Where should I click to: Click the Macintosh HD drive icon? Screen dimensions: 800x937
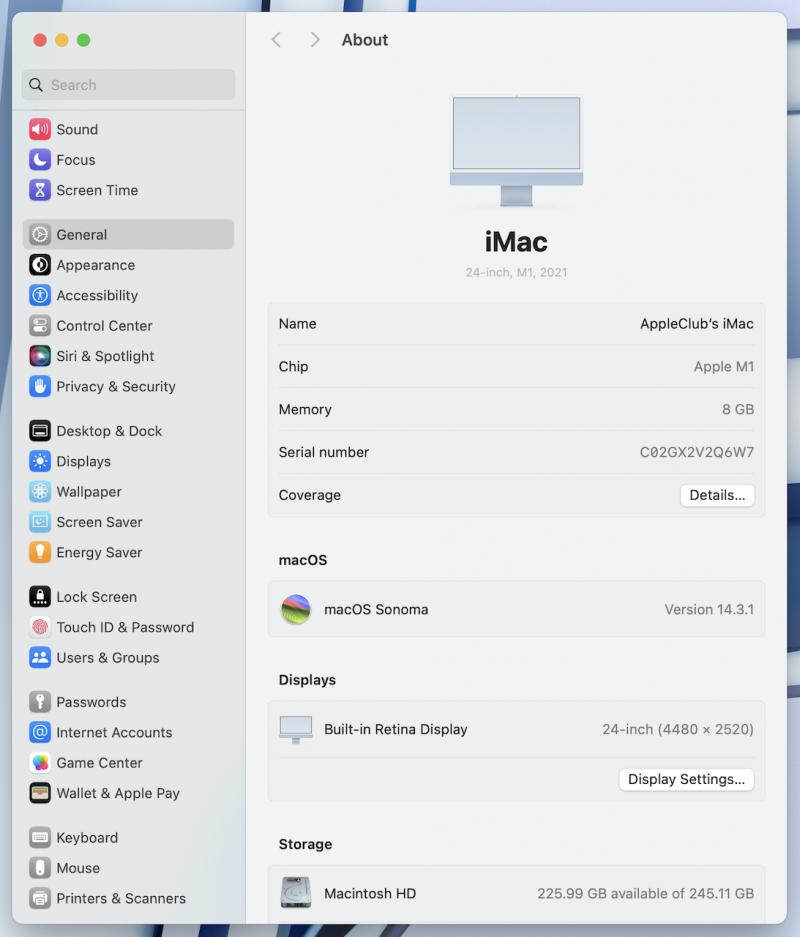tap(296, 893)
